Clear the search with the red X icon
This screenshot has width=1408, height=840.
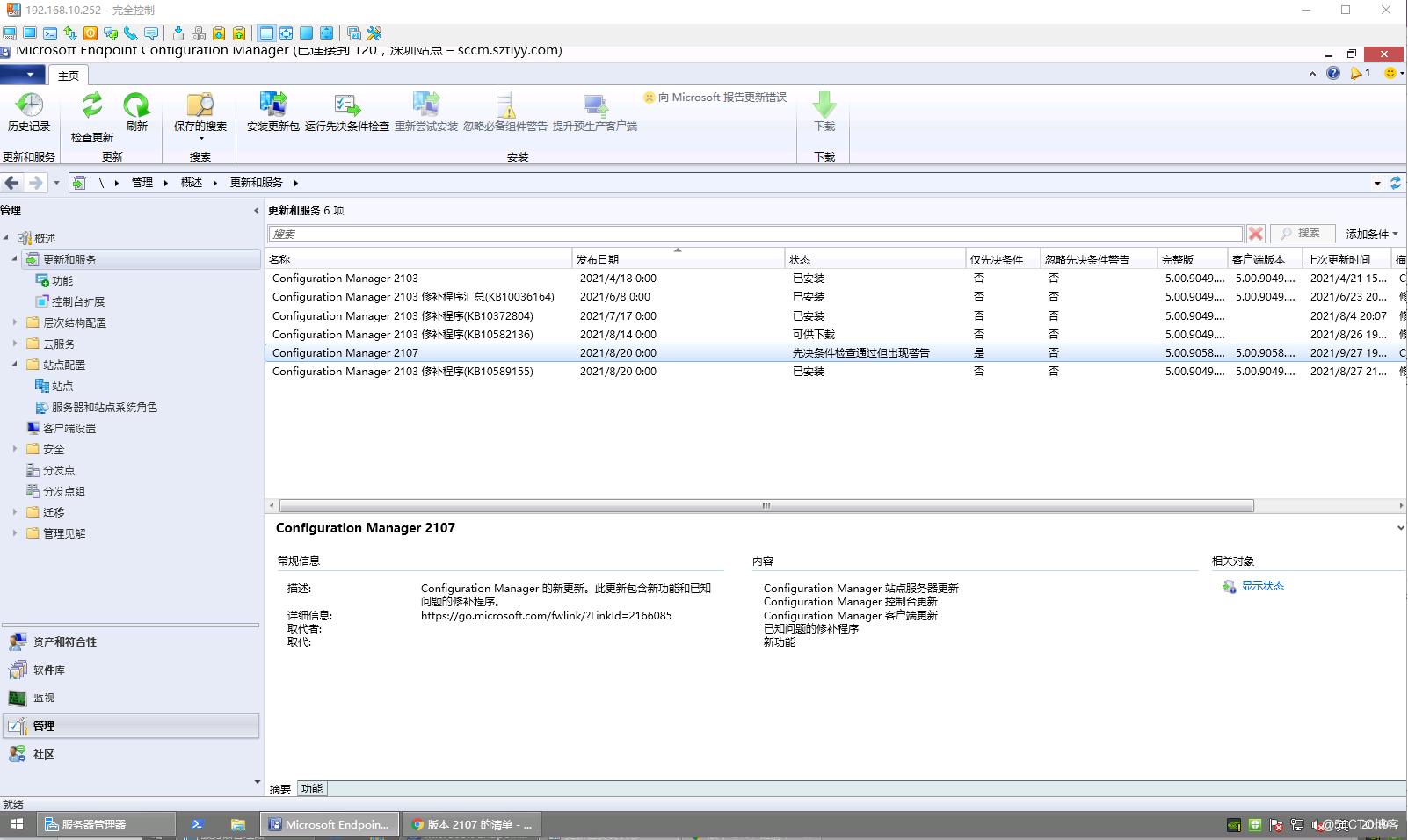coord(1256,234)
